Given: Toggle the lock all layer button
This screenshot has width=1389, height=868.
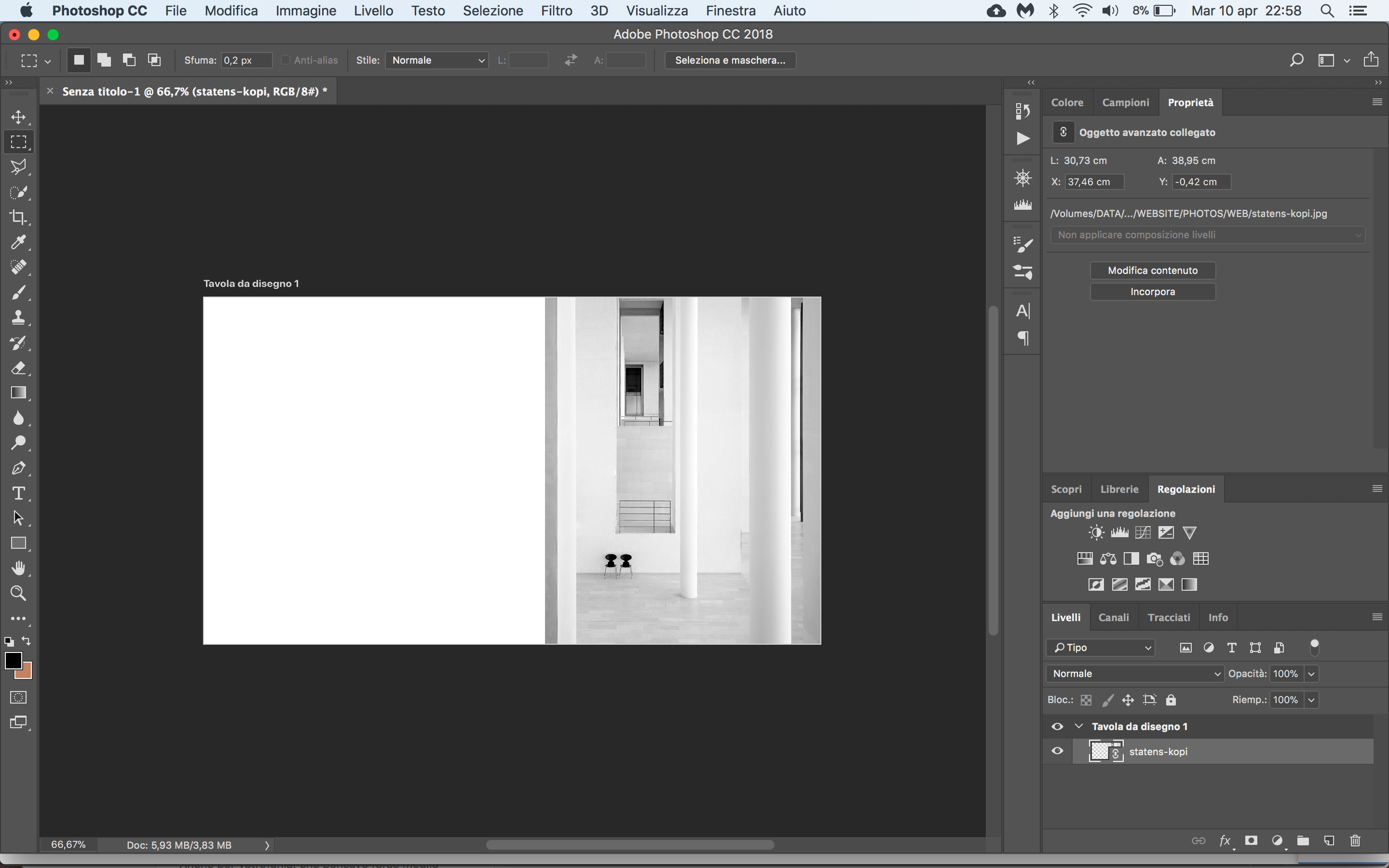Looking at the screenshot, I should point(1171,700).
